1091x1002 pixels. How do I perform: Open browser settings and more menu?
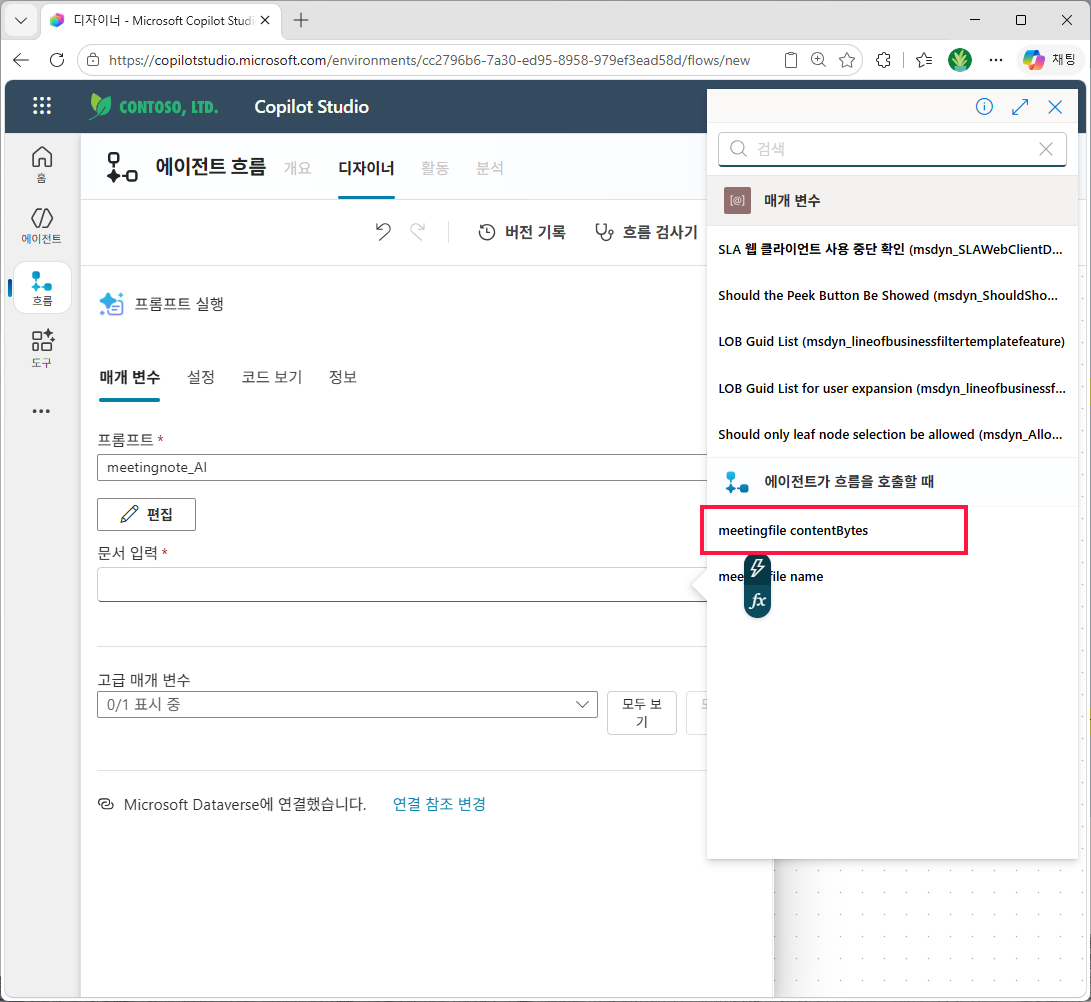point(996,60)
